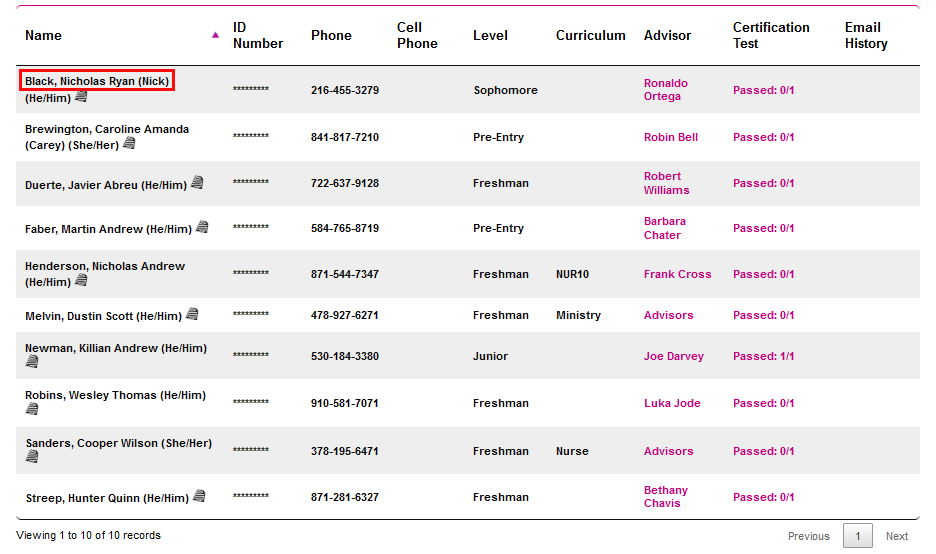Select page 1 in pagination
This screenshot has height=554, width=936.
[857, 536]
